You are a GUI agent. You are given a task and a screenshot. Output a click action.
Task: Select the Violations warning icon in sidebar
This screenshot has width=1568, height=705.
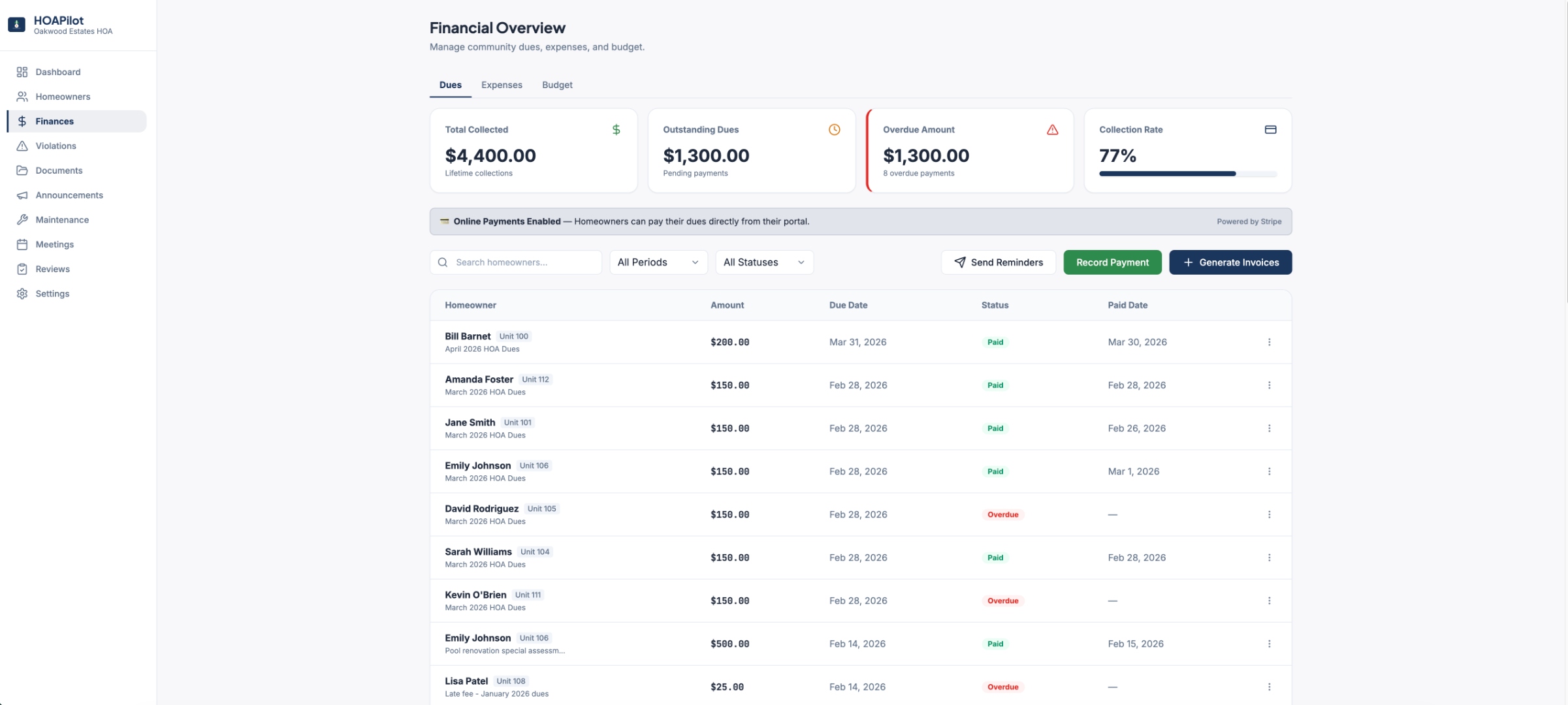pyautogui.click(x=22, y=146)
